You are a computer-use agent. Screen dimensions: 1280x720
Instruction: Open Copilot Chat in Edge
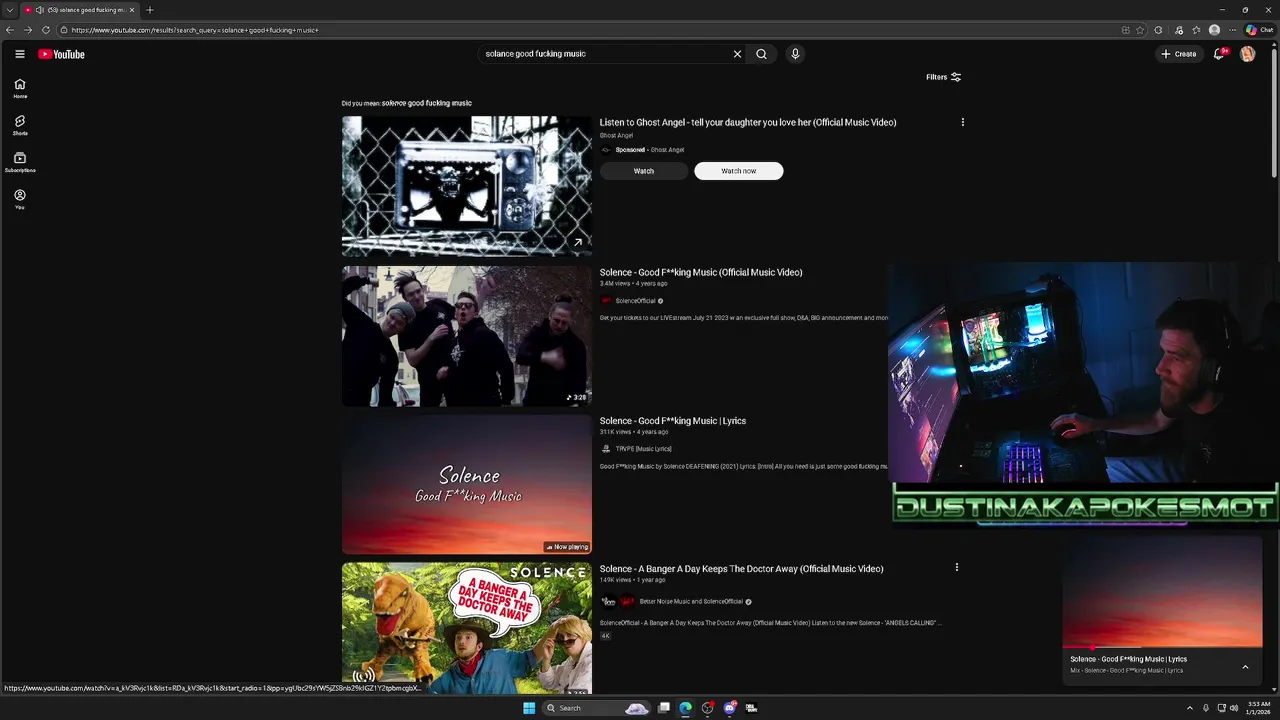tap(1260, 30)
